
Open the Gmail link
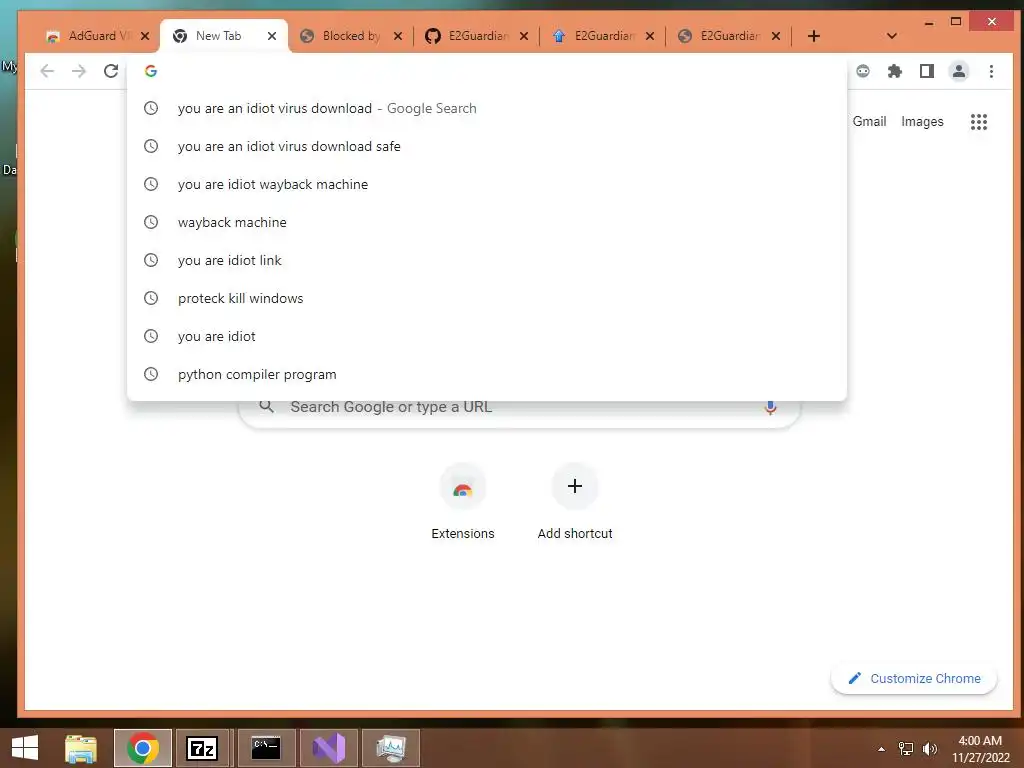tap(869, 121)
